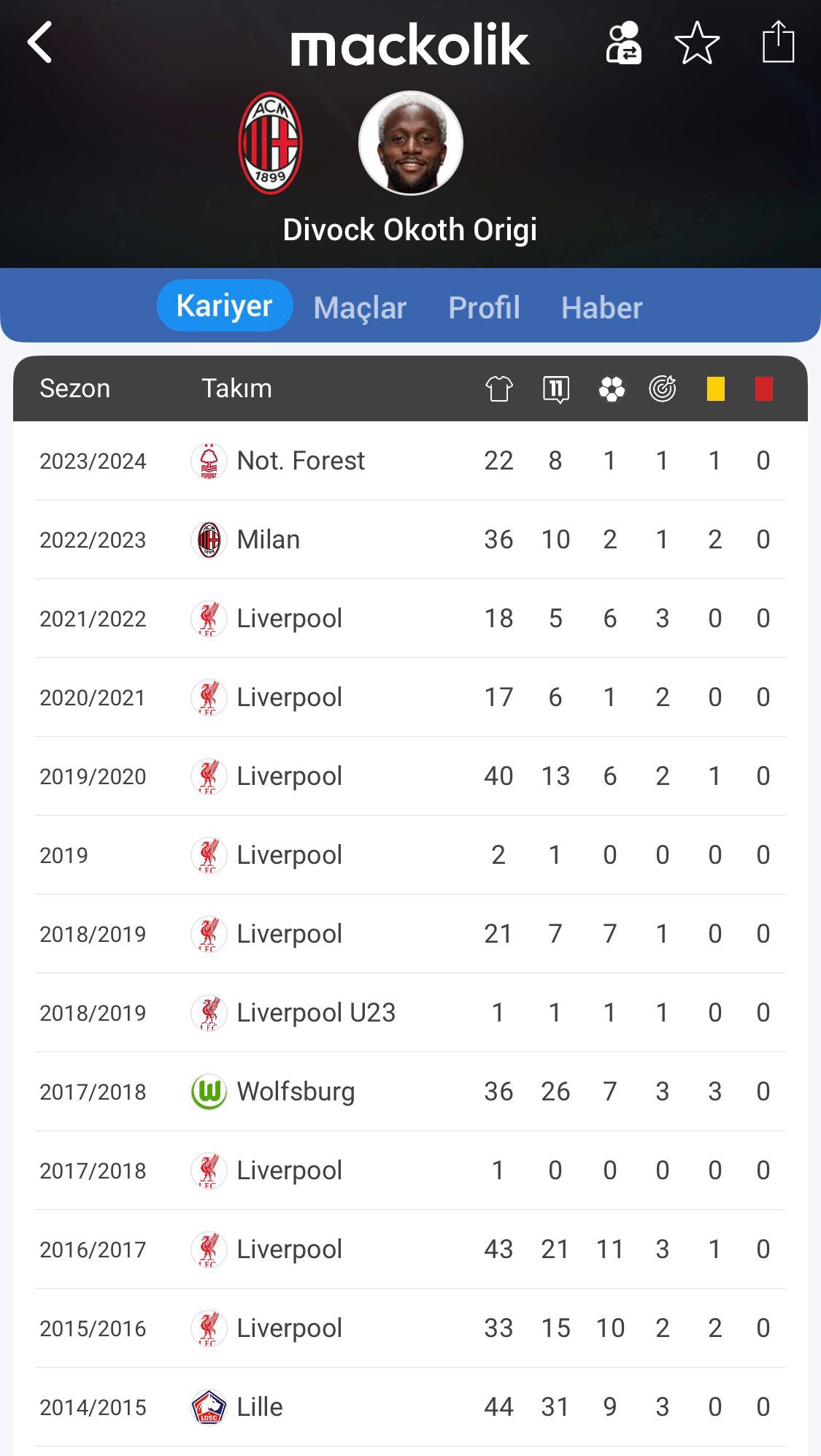Image resolution: width=821 pixels, height=1456 pixels.
Task: Switch to the Maçlar tab
Action: (360, 307)
